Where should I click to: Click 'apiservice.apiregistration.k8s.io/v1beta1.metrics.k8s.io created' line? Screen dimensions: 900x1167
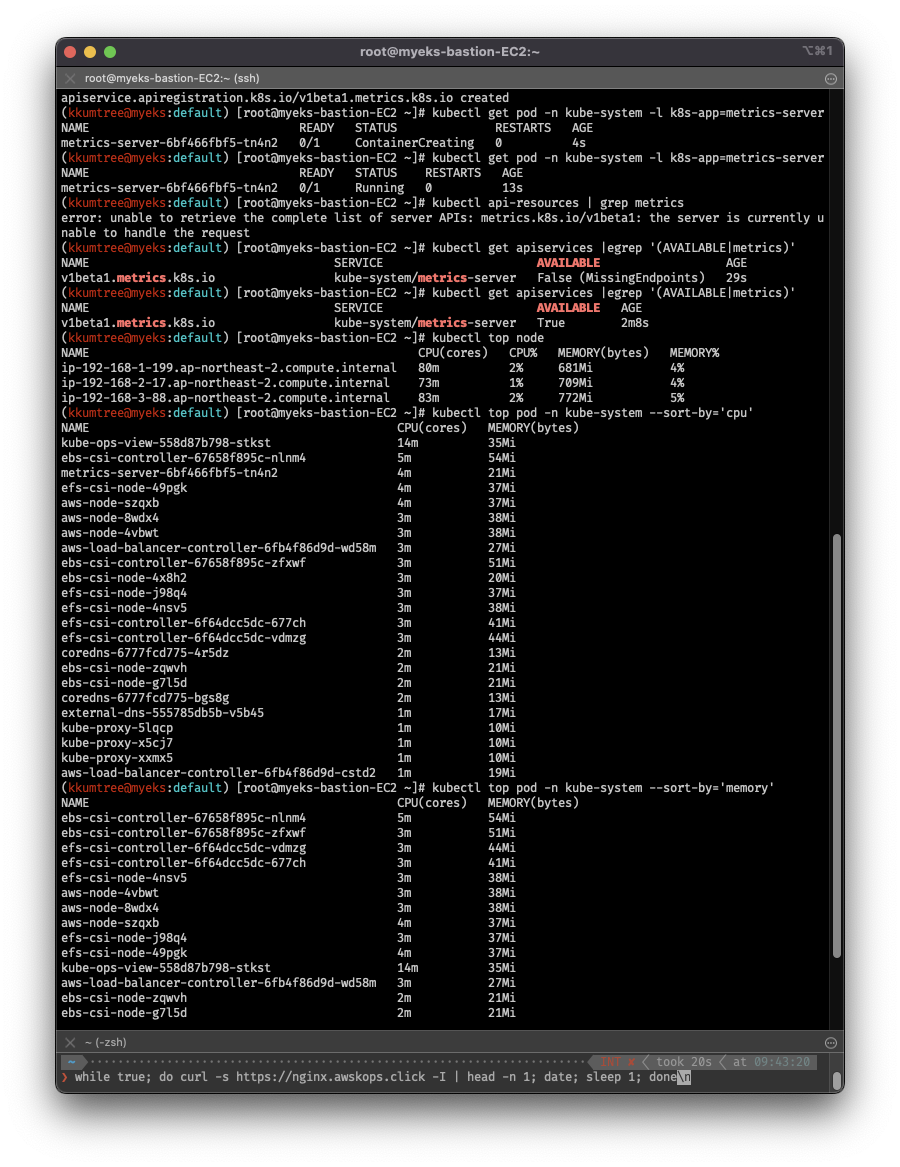[x=285, y=98]
